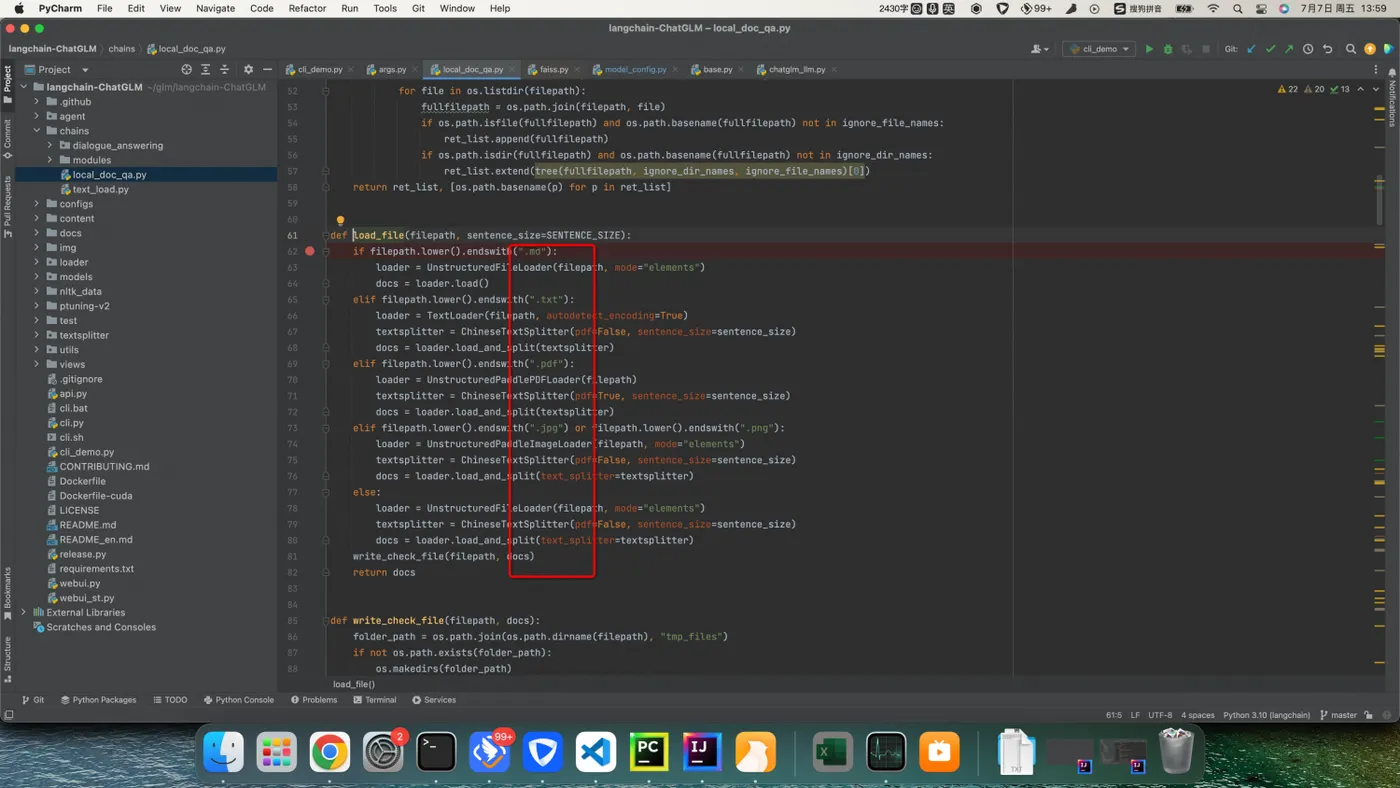This screenshot has width=1400, height=788.
Task: Click the 22 warnings inspection indicator
Action: point(1288,89)
